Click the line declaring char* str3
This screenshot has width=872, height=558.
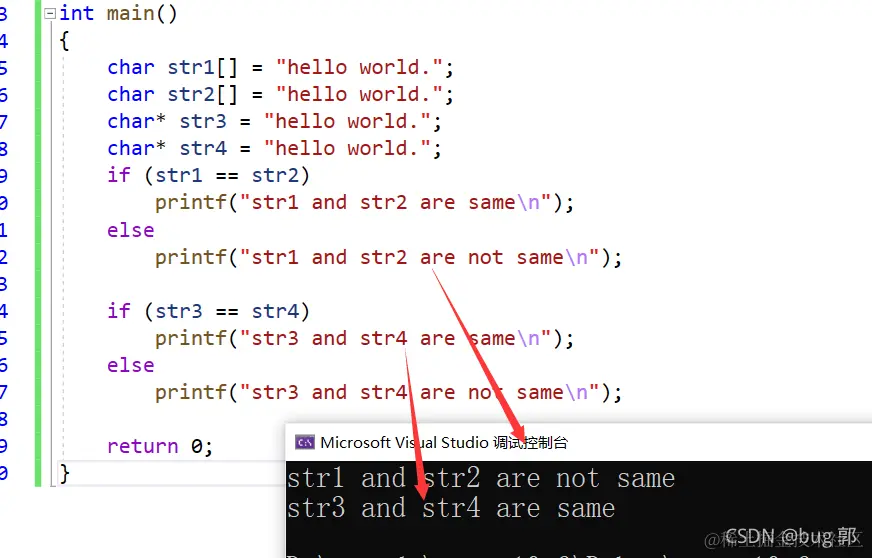(274, 121)
